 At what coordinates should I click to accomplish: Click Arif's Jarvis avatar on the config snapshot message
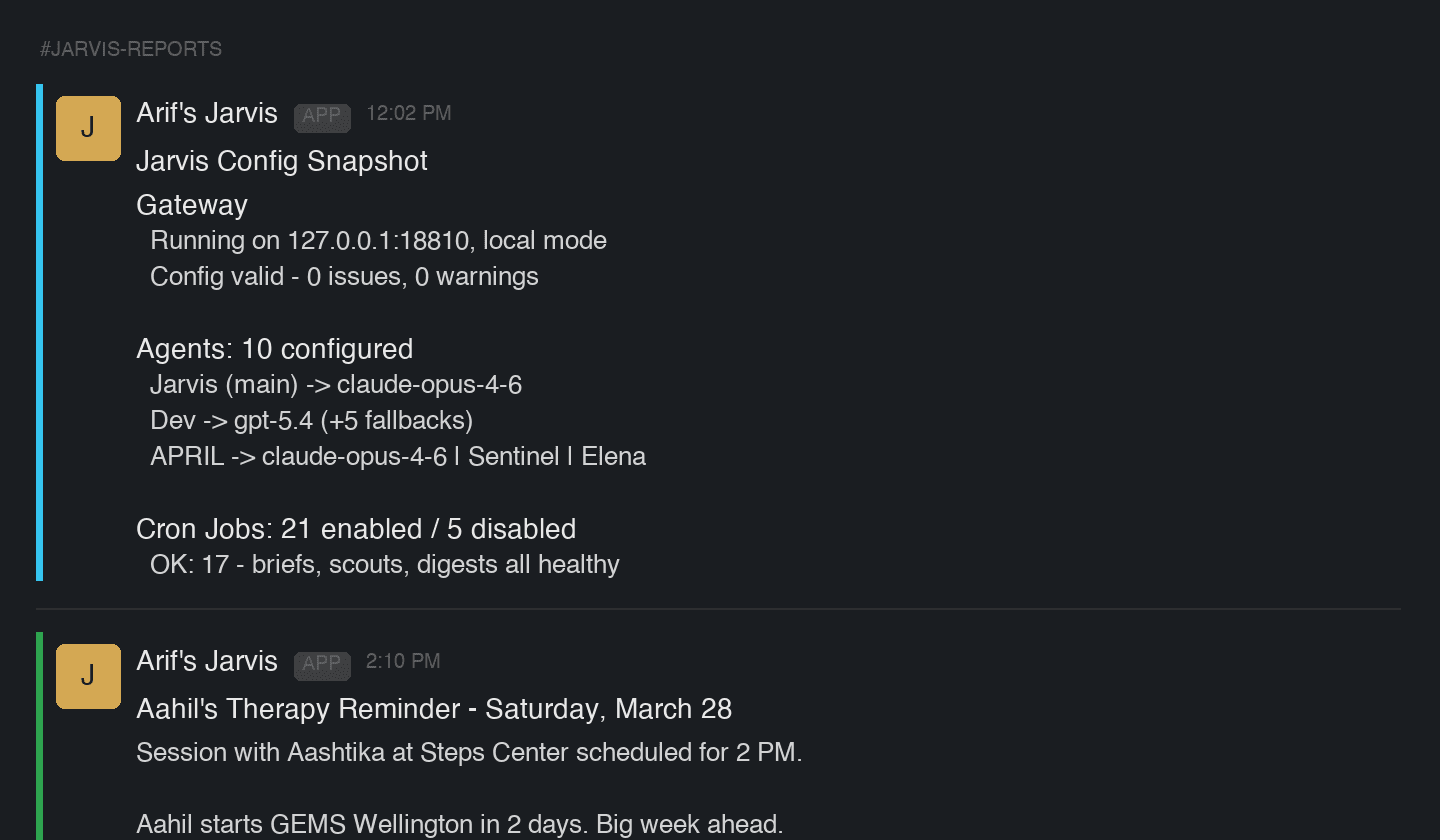(88, 128)
